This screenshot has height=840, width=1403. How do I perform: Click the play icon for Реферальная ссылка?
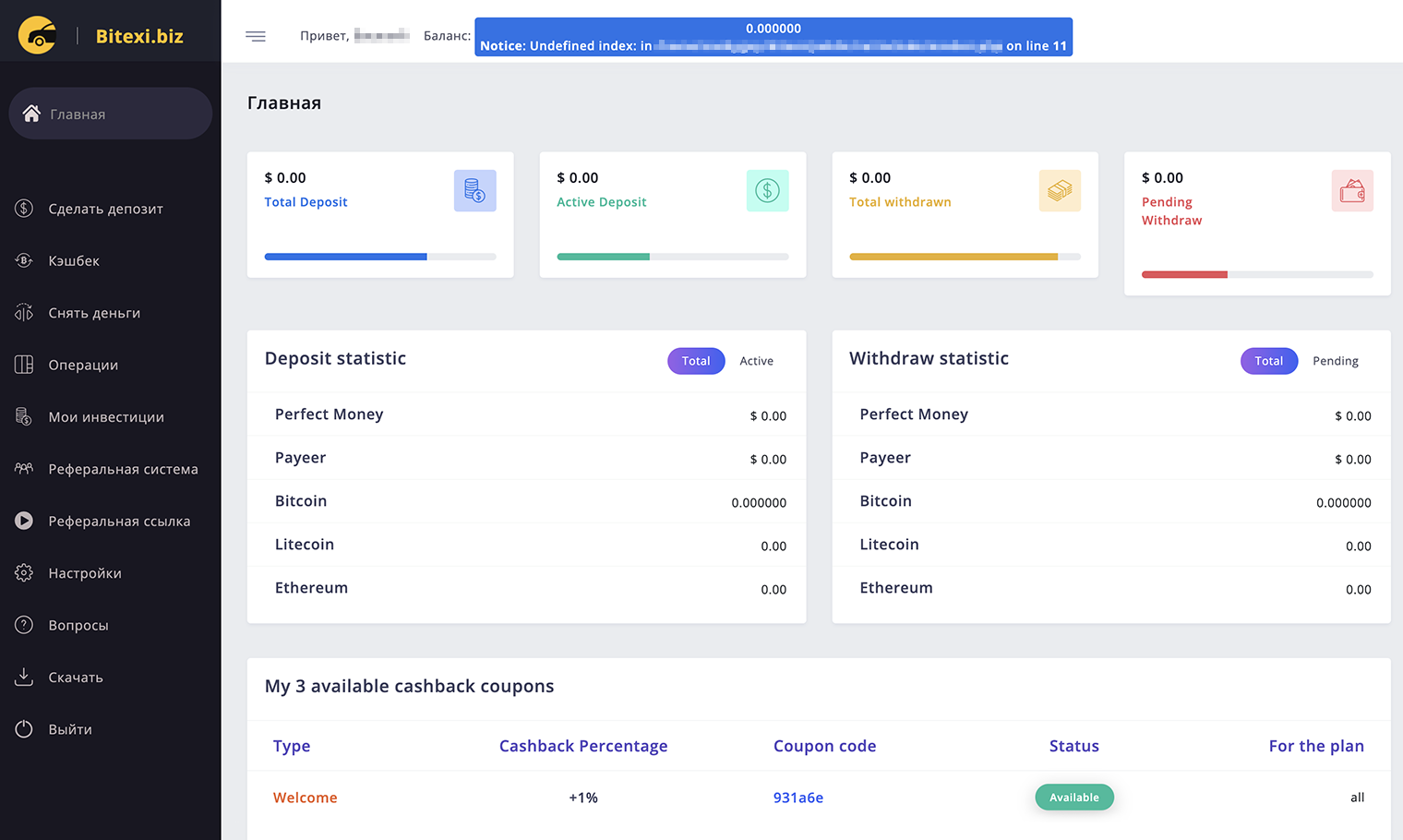click(x=24, y=521)
